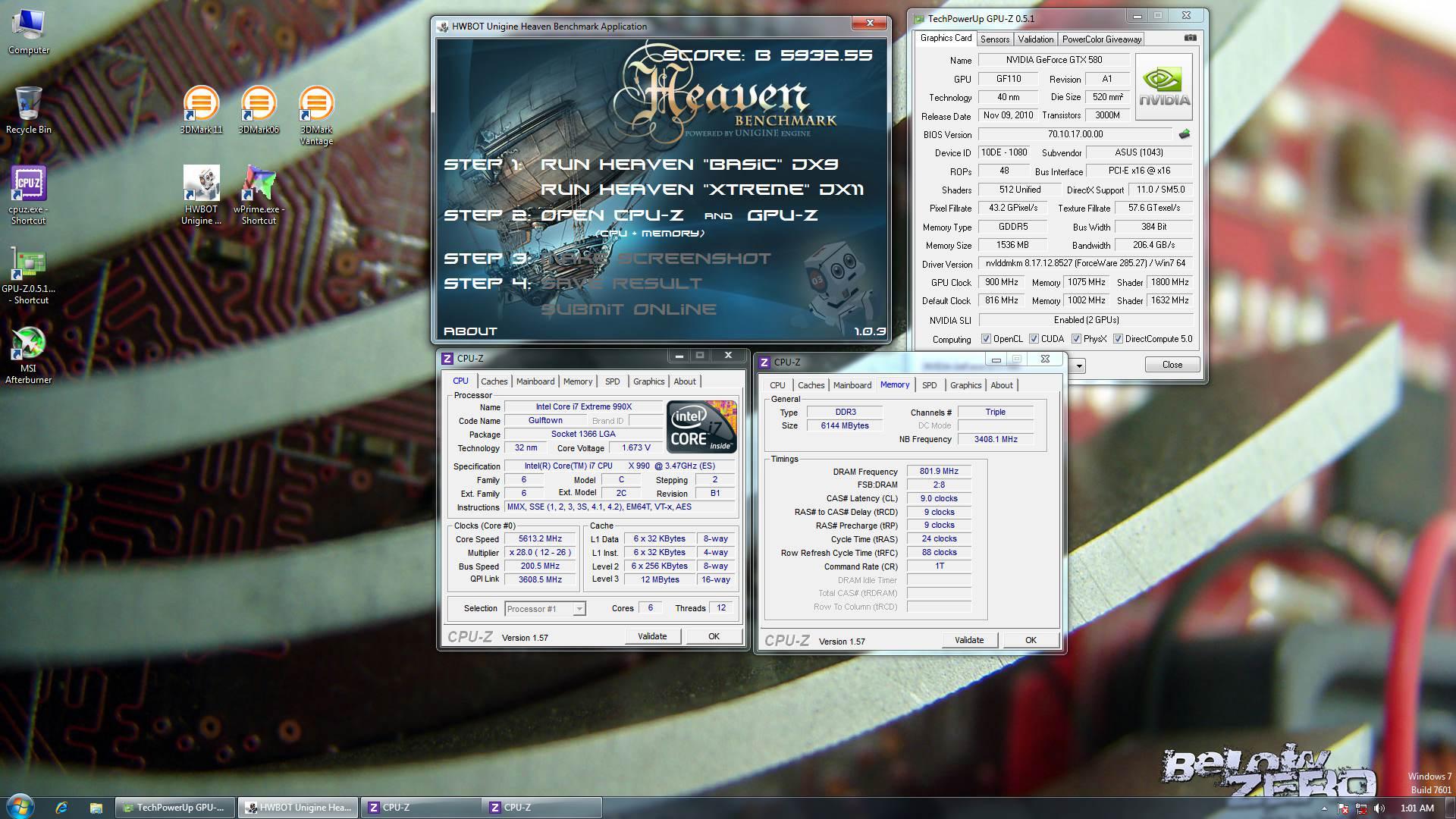The height and width of the screenshot is (819, 1456).
Task: Click the GPU-Z screenshot camera icon
Action: point(1191,38)
